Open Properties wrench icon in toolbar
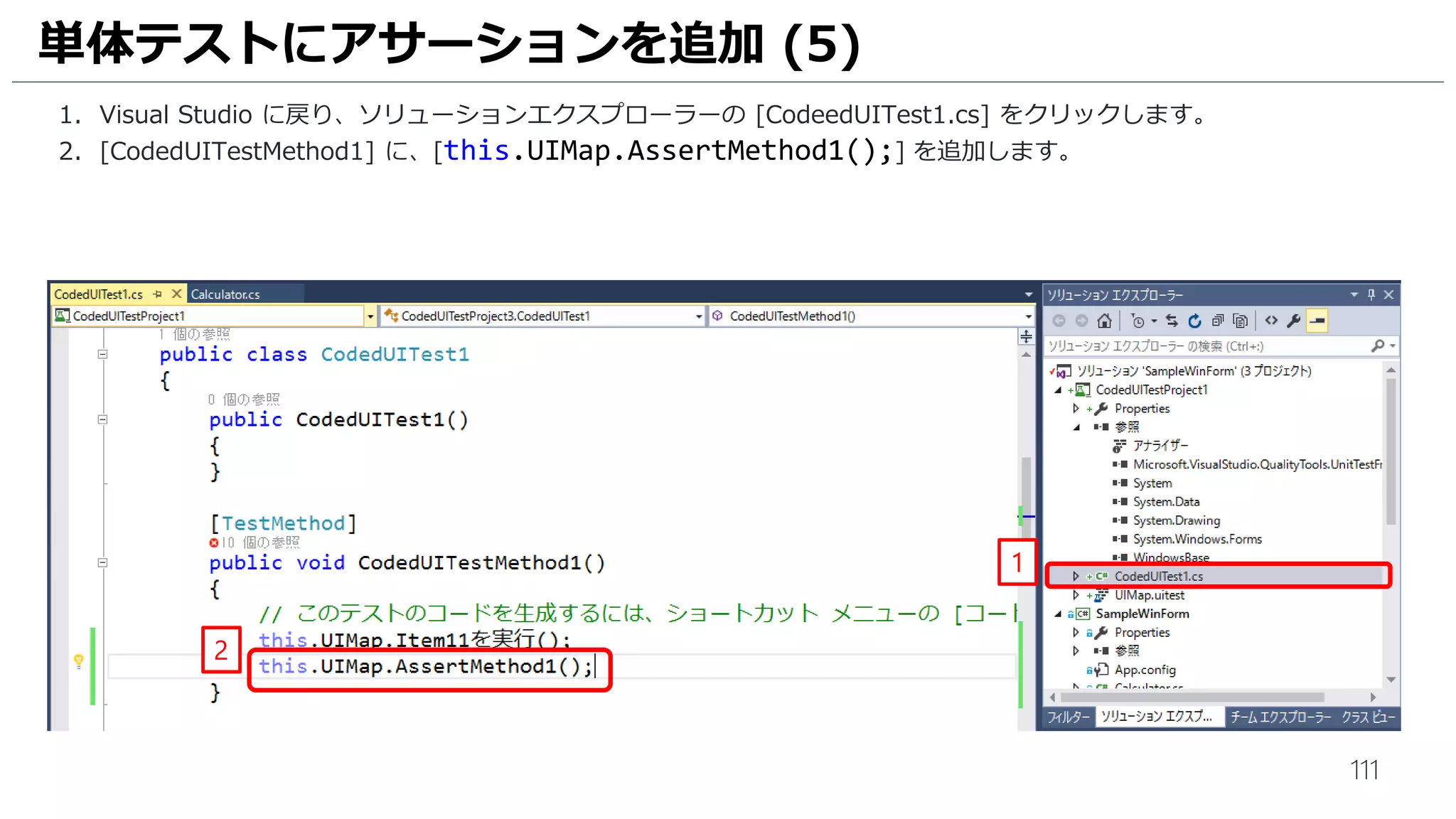 (x=1294, y=321)
